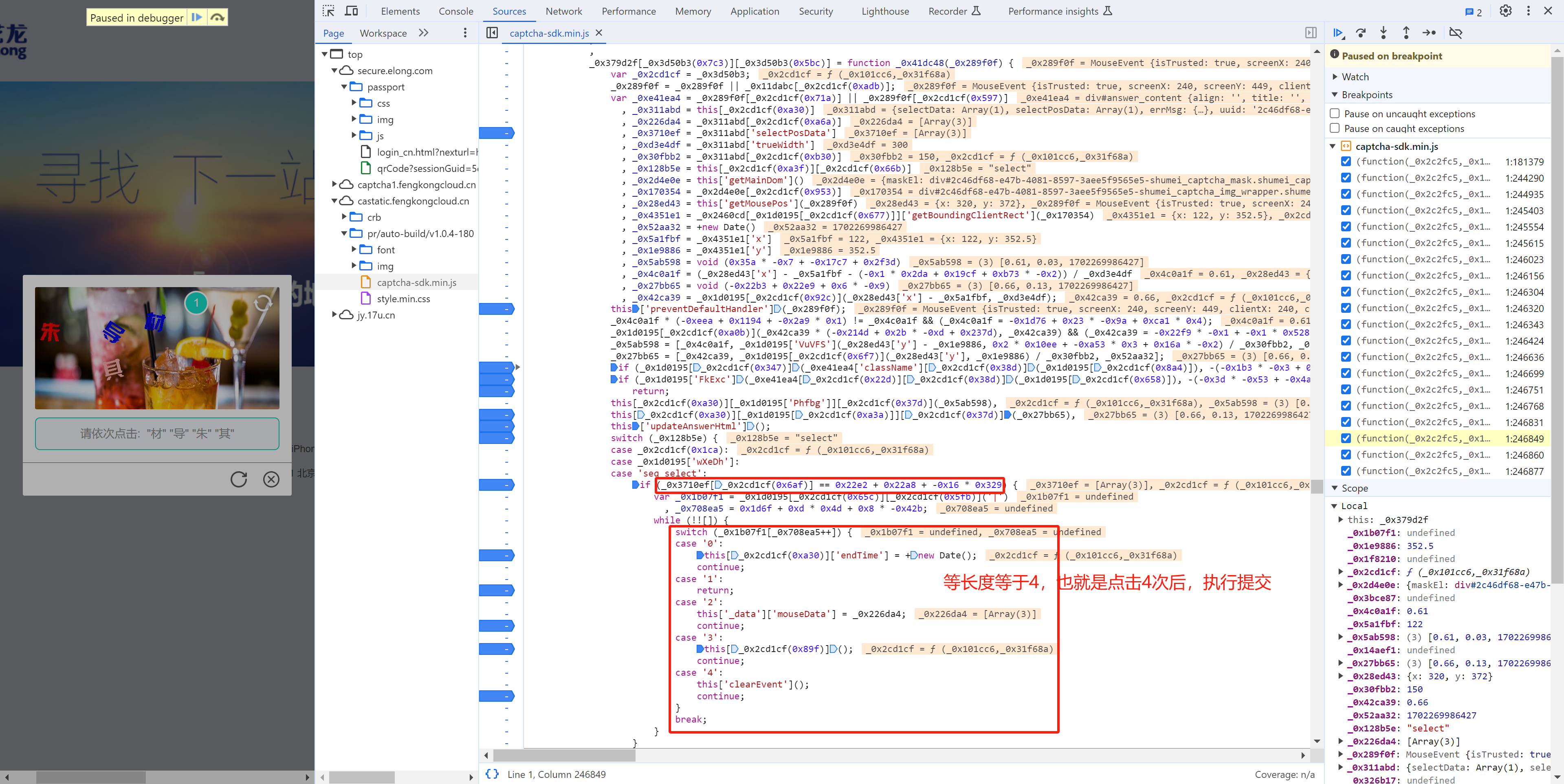Viewport: 1564px width, 784px height.
Task: Collapse the Scope section
Action: pos(1335,488)
